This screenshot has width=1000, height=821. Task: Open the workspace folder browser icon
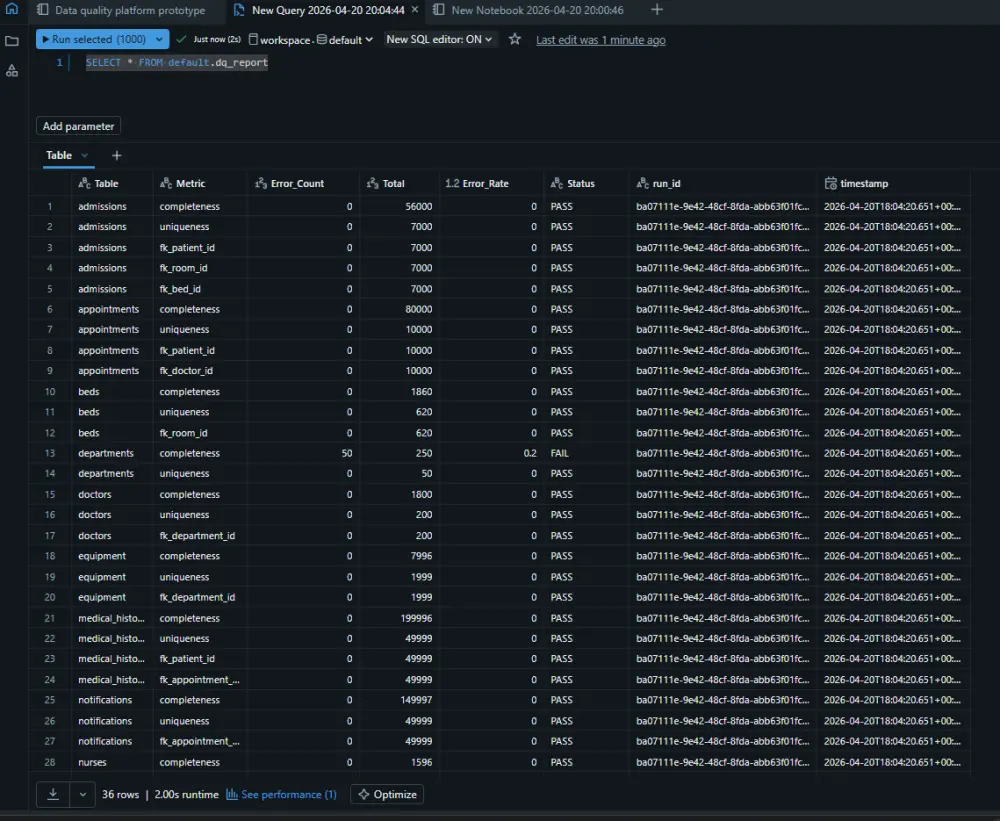click(11, 41)
